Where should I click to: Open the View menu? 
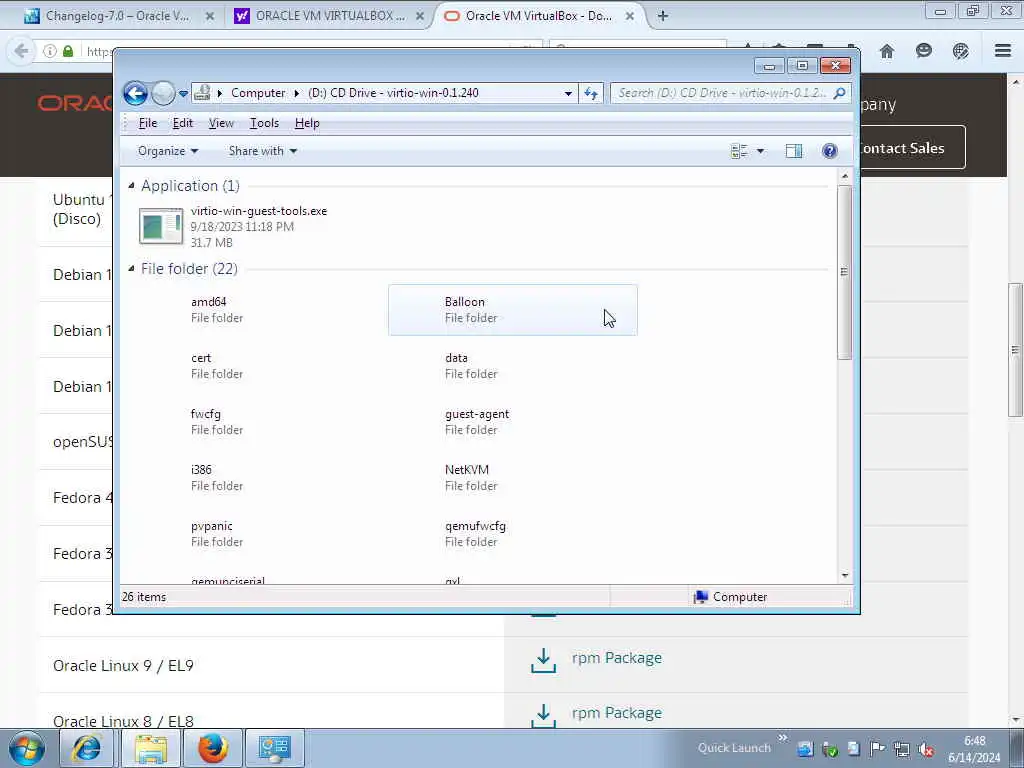pos(221,123)
